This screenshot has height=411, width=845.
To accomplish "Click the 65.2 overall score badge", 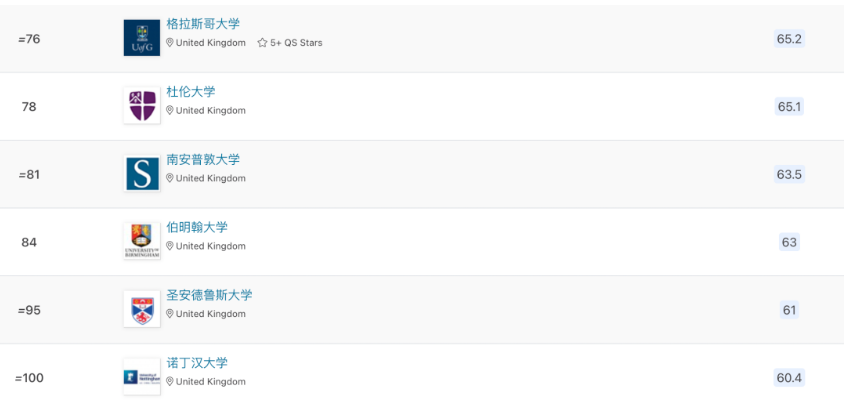I will coord(789,39).
